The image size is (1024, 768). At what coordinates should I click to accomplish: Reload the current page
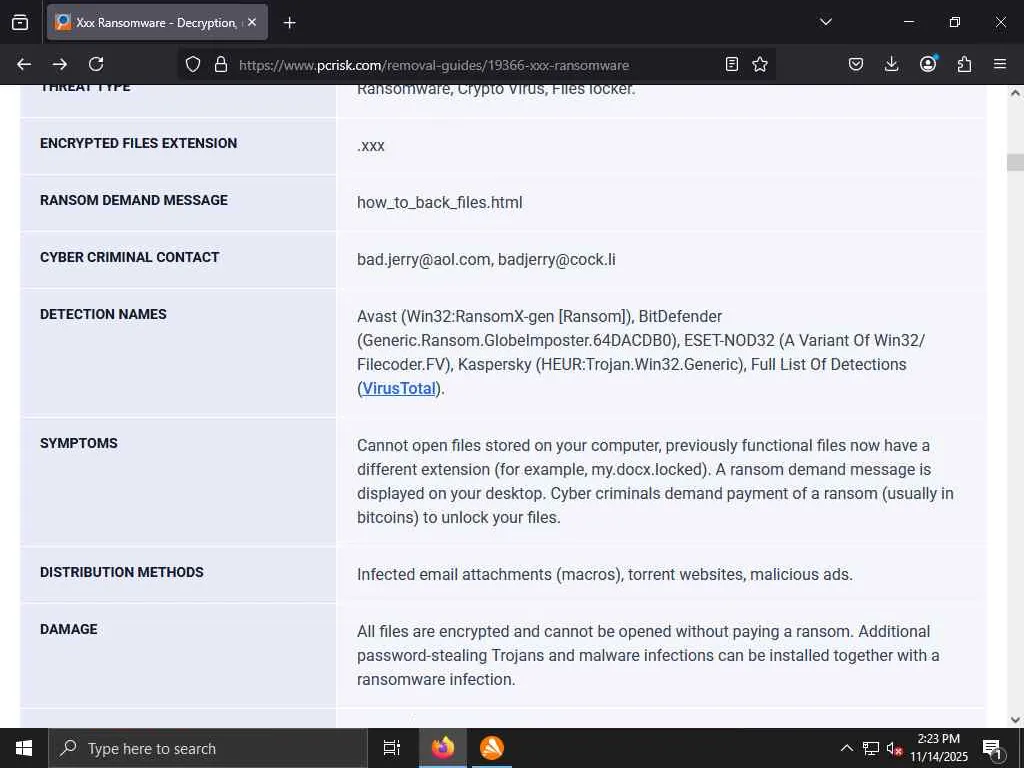pyautogui.click(x=96, y=64)
